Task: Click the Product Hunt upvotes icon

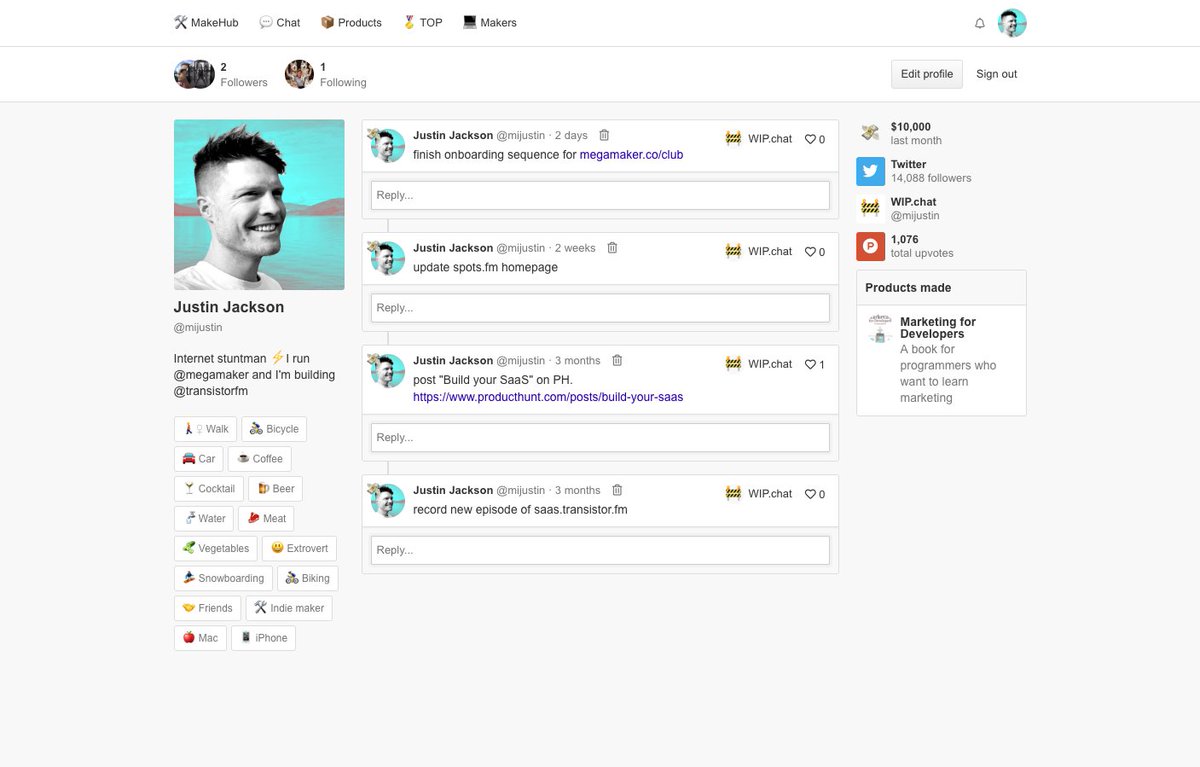Action: 870,246
